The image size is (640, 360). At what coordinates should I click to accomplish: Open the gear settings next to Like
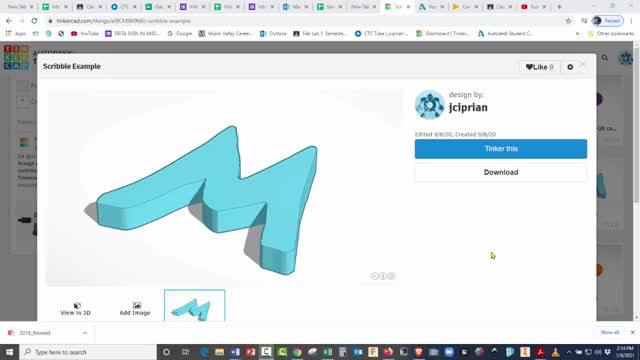[x=570, y=67]
